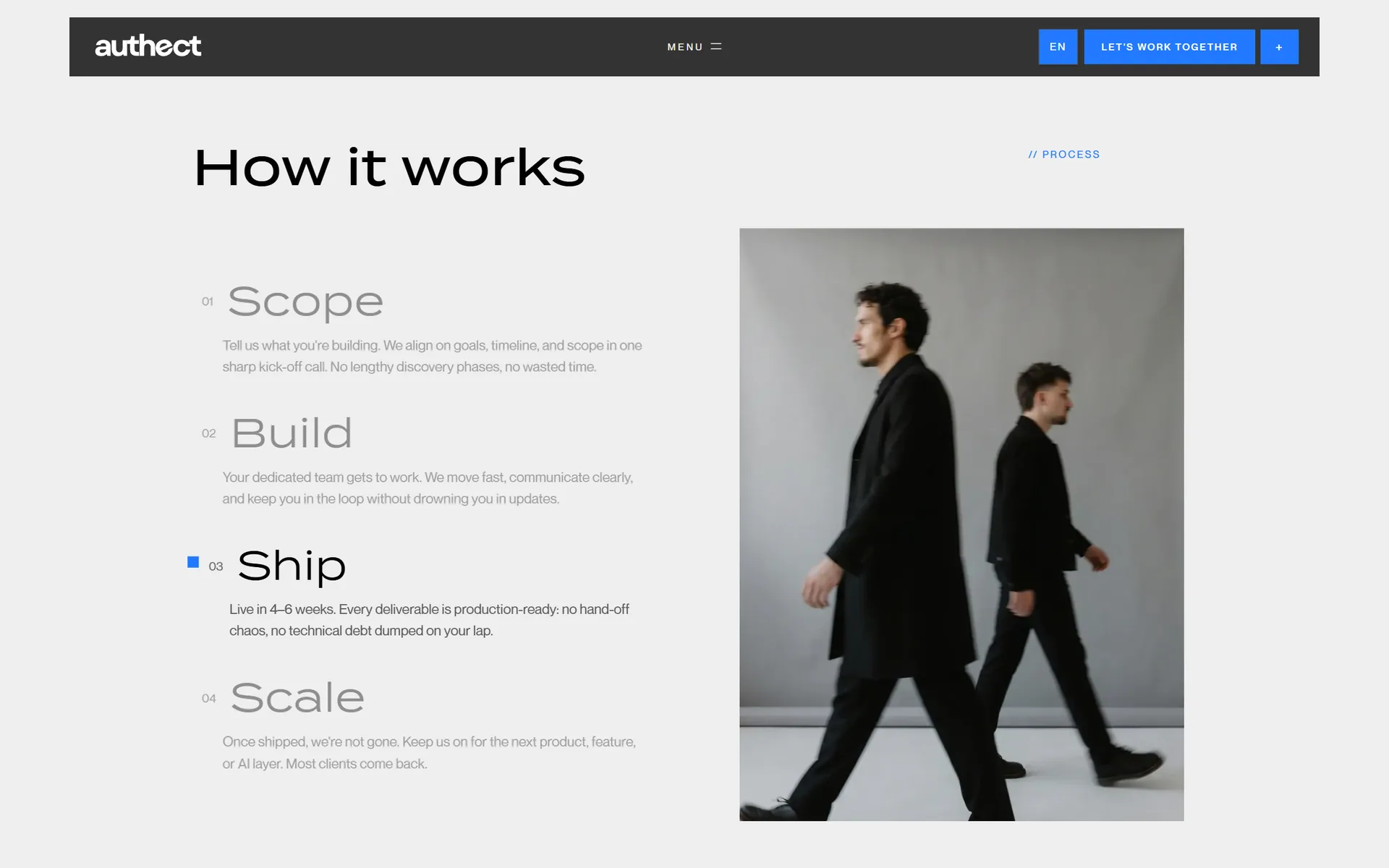This screenshot has height=868, width=1389.
Task: Click the paragraph starting 'Your dedicated team gets to work'
Action: point(428,488)
